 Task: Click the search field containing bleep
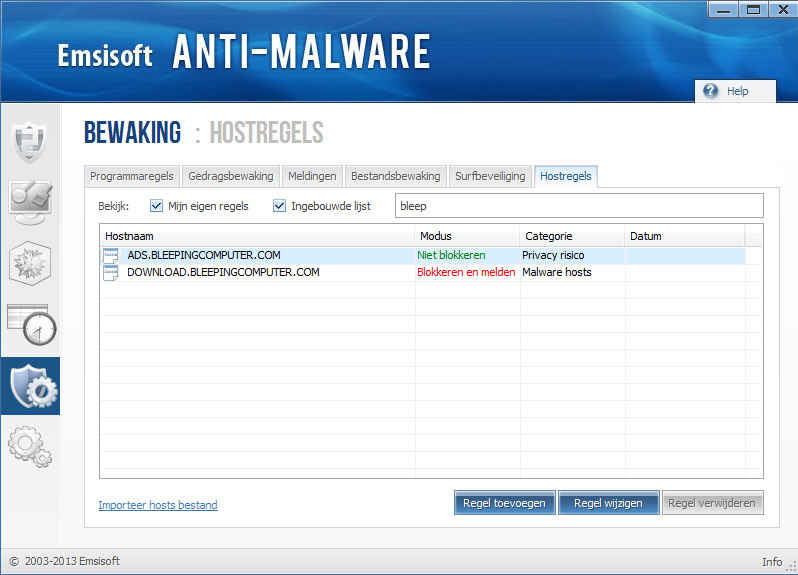tap(579, 206)
